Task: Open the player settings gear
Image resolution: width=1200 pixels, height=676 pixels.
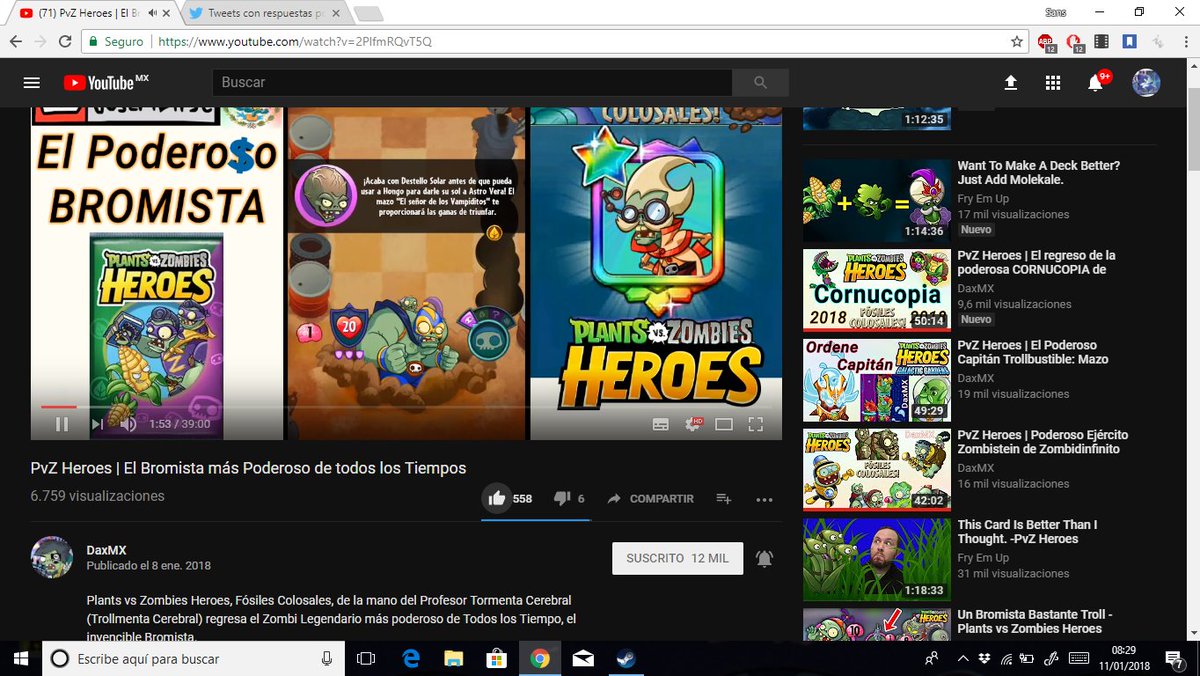Action: [x=692, y=424]
